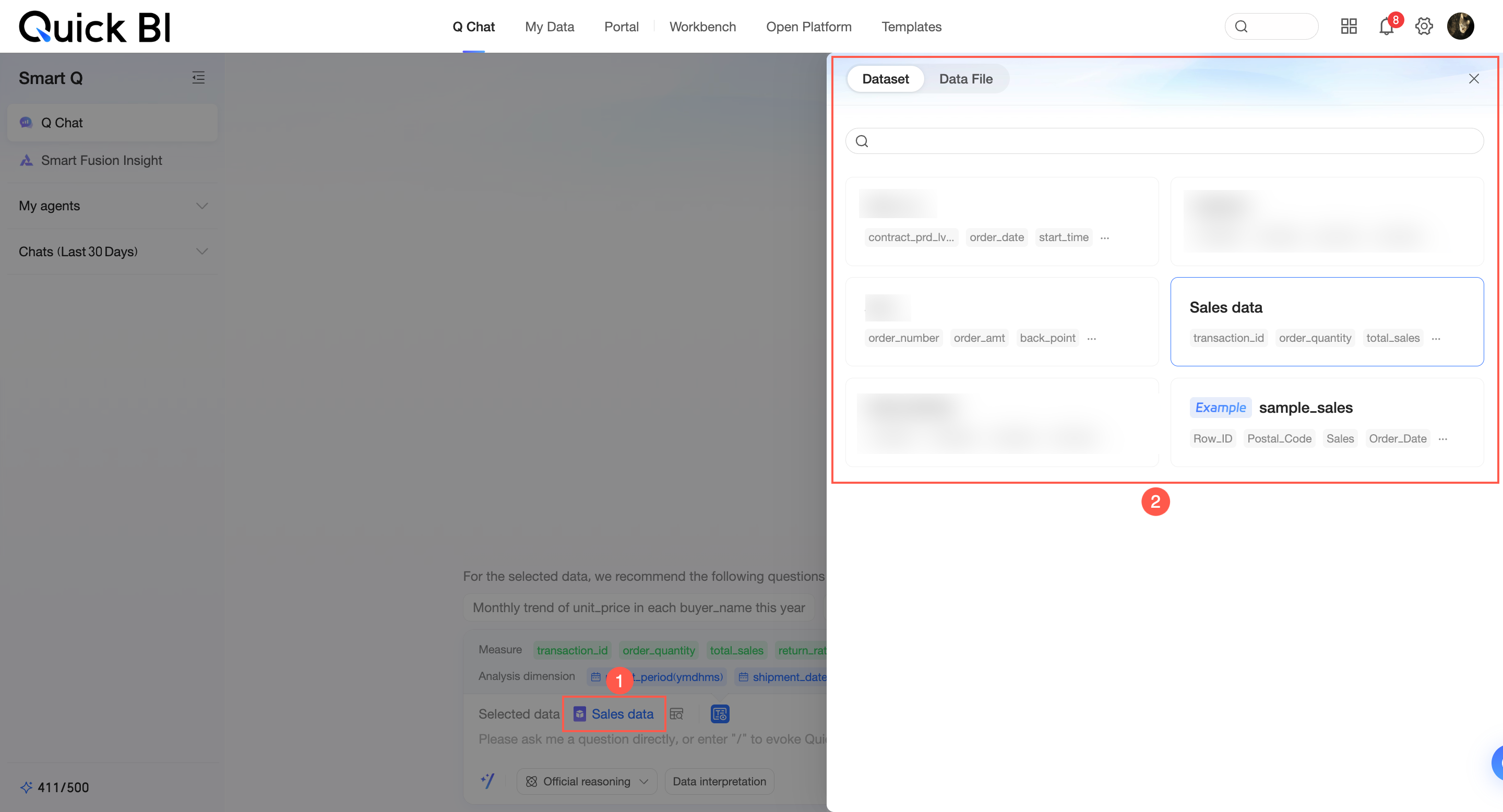Select the Dataset tab

point(885,79)
